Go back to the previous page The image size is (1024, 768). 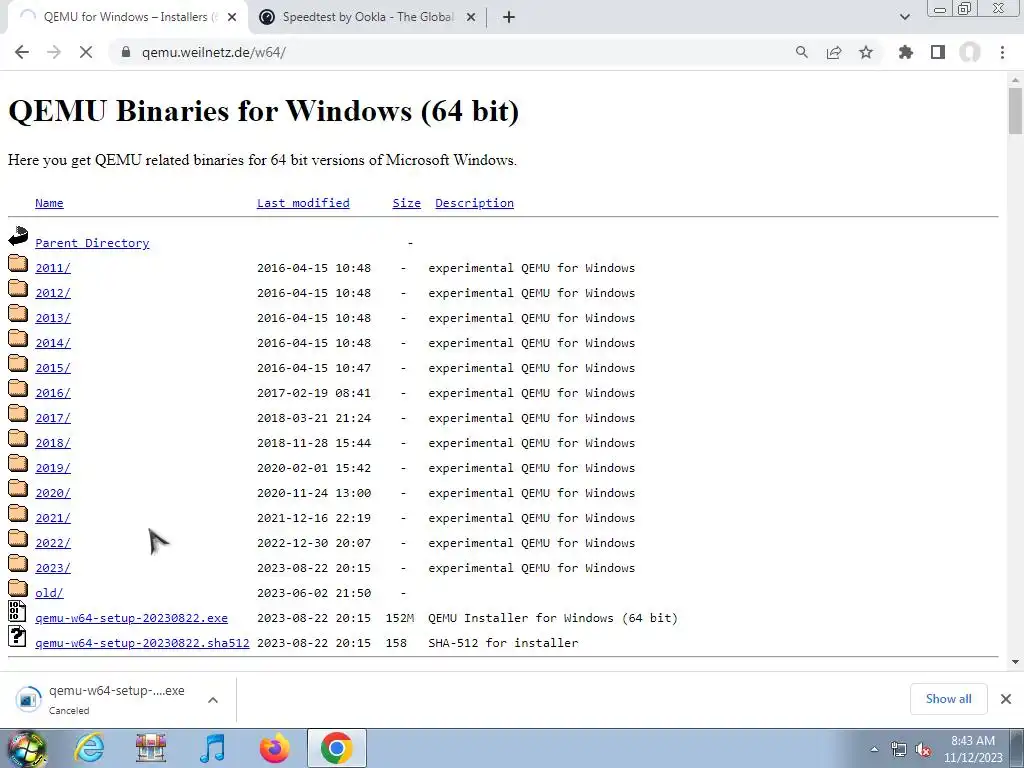coord(22,52)
